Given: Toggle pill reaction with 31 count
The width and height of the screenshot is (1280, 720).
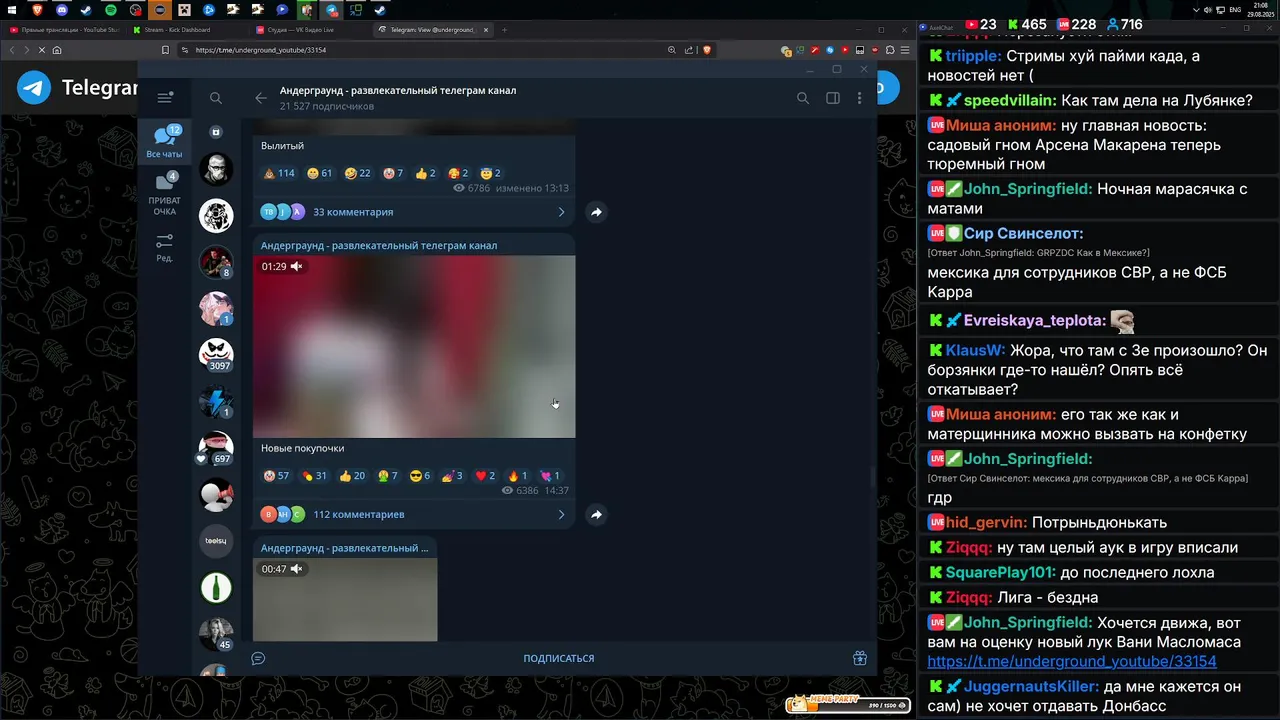Looking at the screenshot, I should (x=314, y=476).
